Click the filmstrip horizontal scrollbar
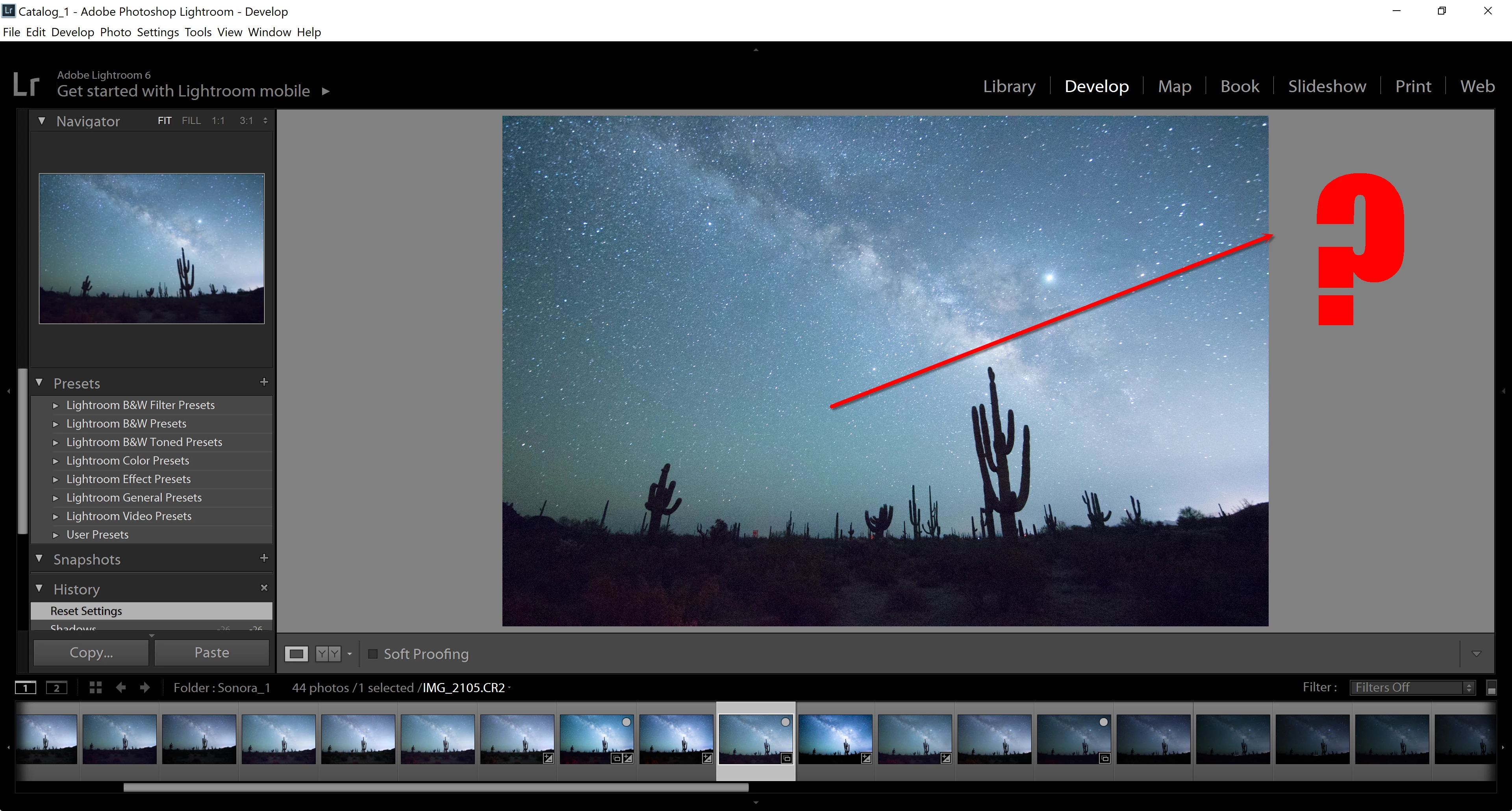The image size is (1512, 811). coord(435,787)
